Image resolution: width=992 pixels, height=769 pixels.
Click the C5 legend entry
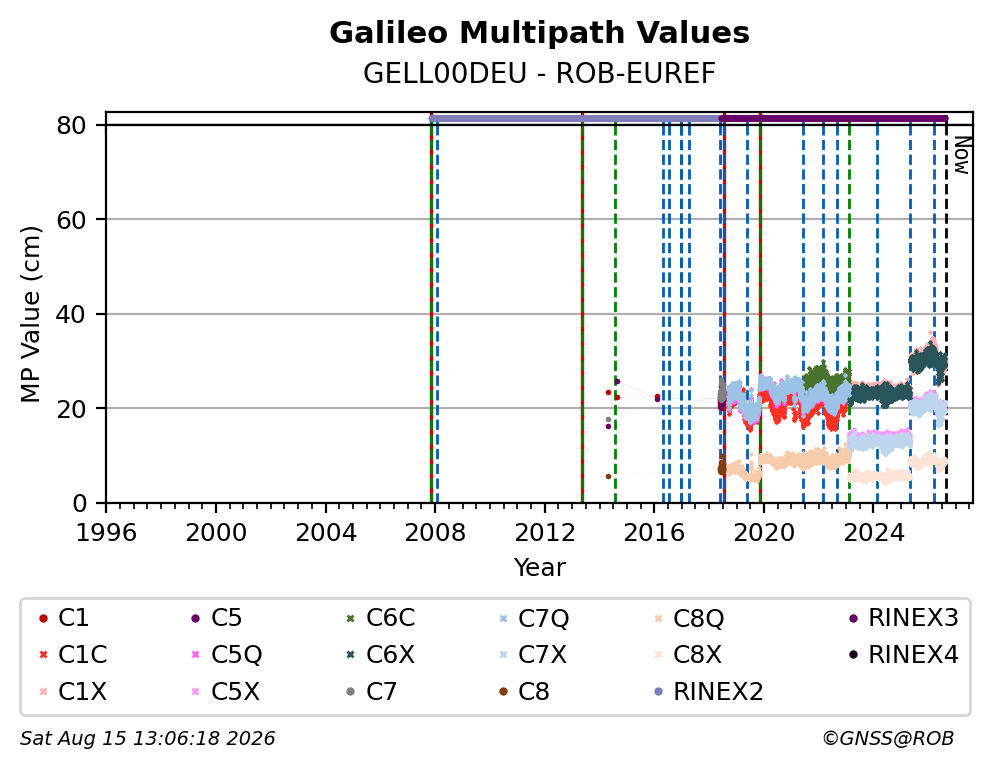coord(216,618)
